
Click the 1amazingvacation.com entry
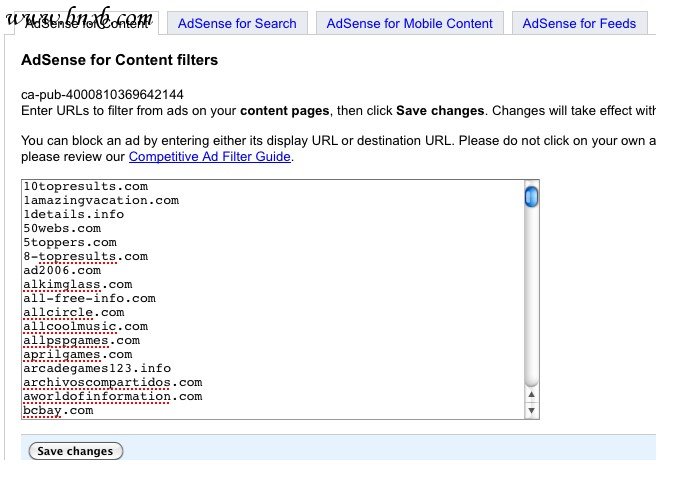[x=100, y=201]
